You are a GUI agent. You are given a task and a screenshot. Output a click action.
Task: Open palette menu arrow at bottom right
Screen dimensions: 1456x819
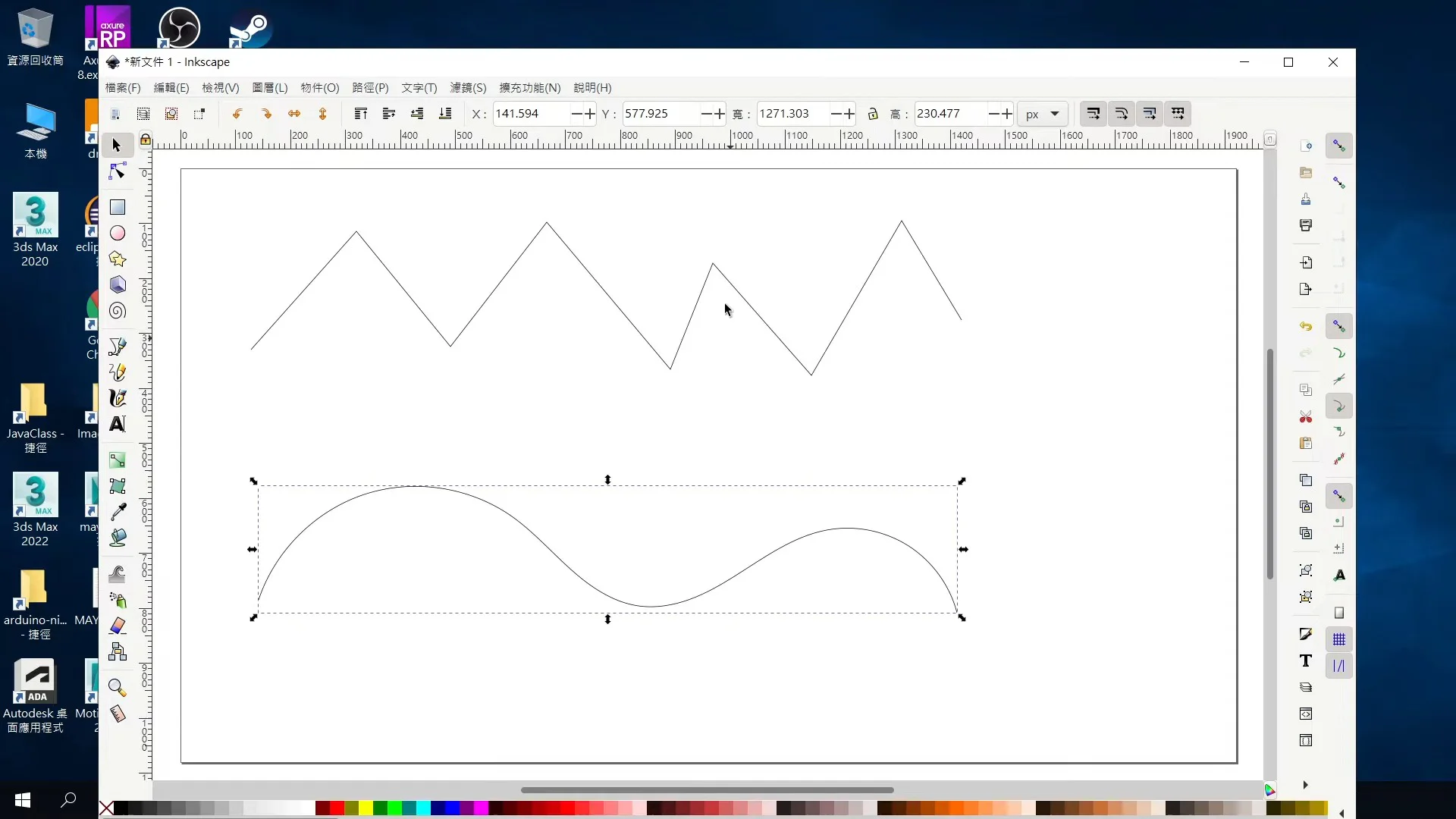[x=1341, y=814]
